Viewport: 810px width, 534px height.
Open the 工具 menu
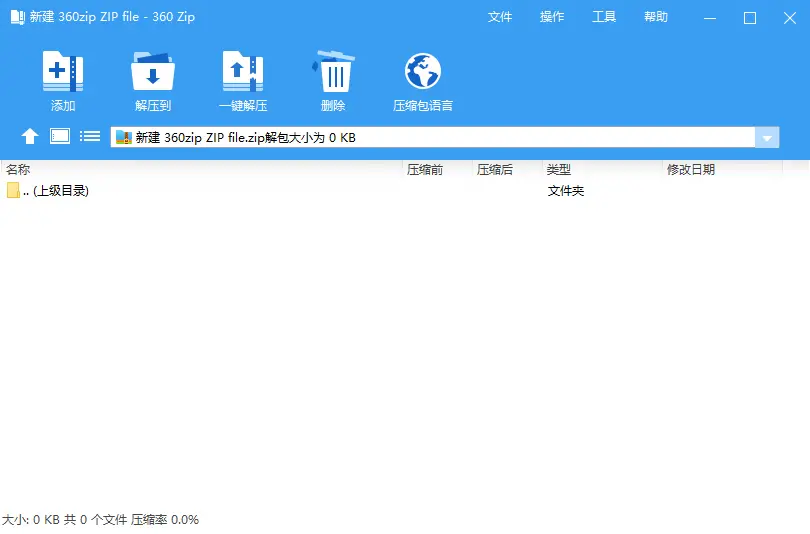[x=604, y=17]
